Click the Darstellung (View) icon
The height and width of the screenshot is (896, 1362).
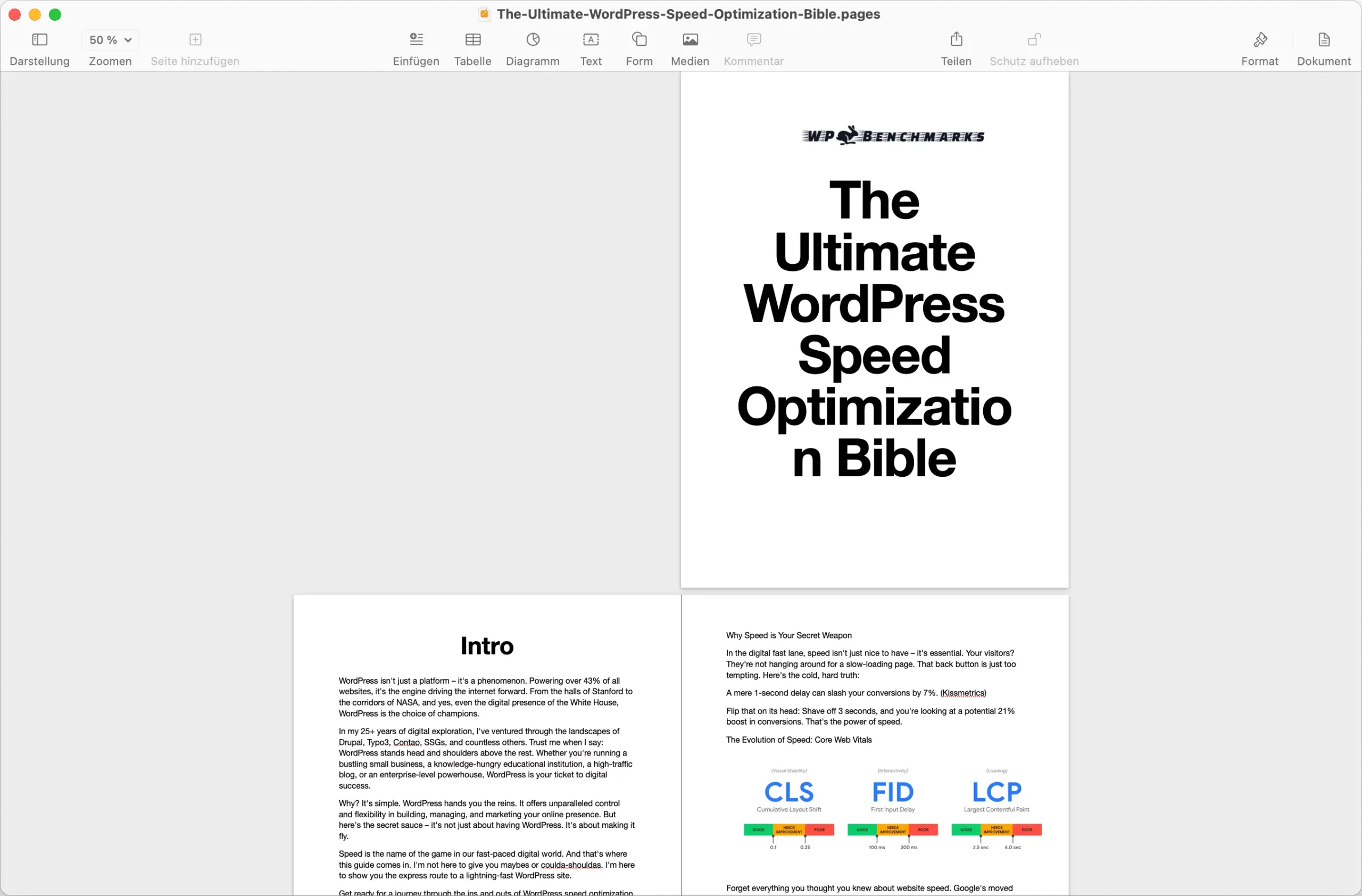(39, 39)
